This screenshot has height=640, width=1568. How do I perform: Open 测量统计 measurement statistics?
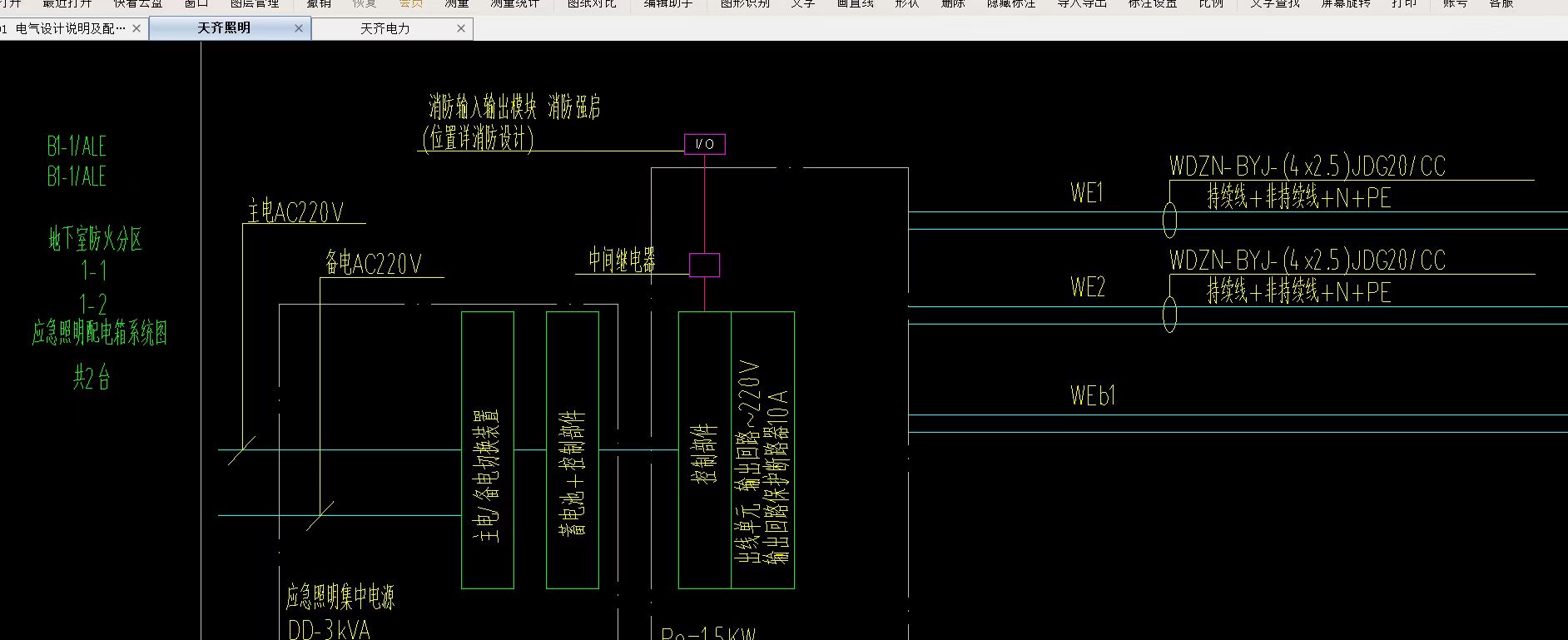click(x=514, y=4)
